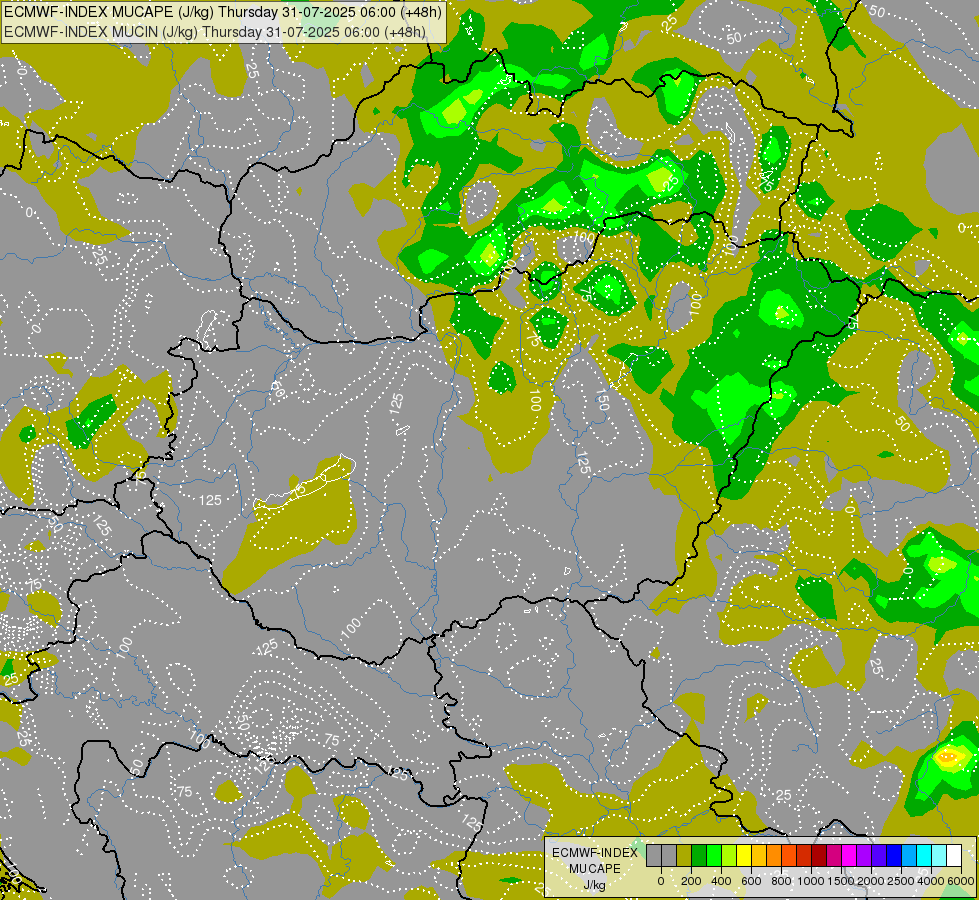This screenshot has height=900, width=979.
Task: Click the J/kg unit label in legend
Action: (x=595, y=886)
